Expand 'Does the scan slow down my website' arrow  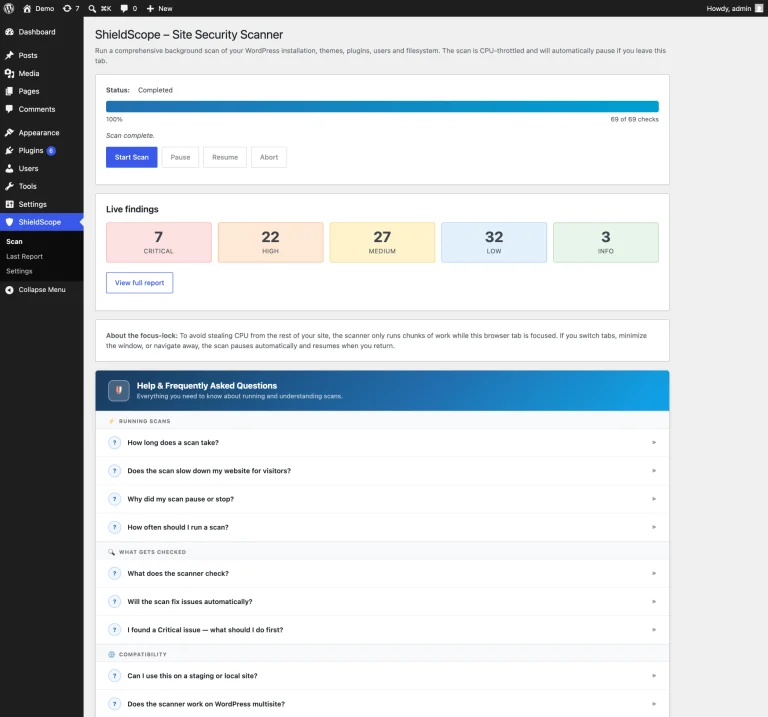click(654, 471)
